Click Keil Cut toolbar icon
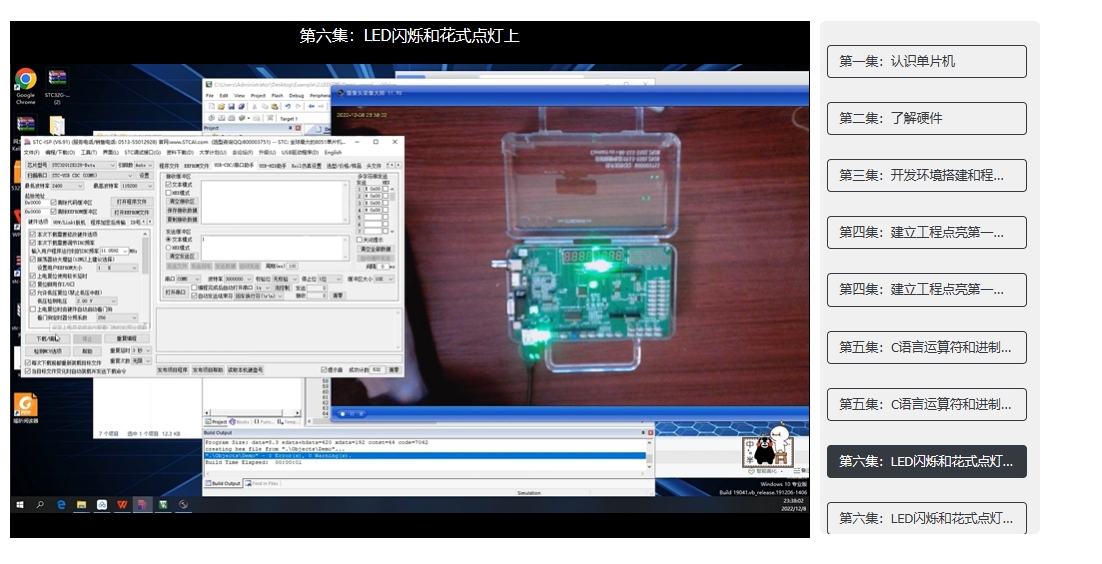The height and width of the screenshot is (564, 1102). pos(254,107)
